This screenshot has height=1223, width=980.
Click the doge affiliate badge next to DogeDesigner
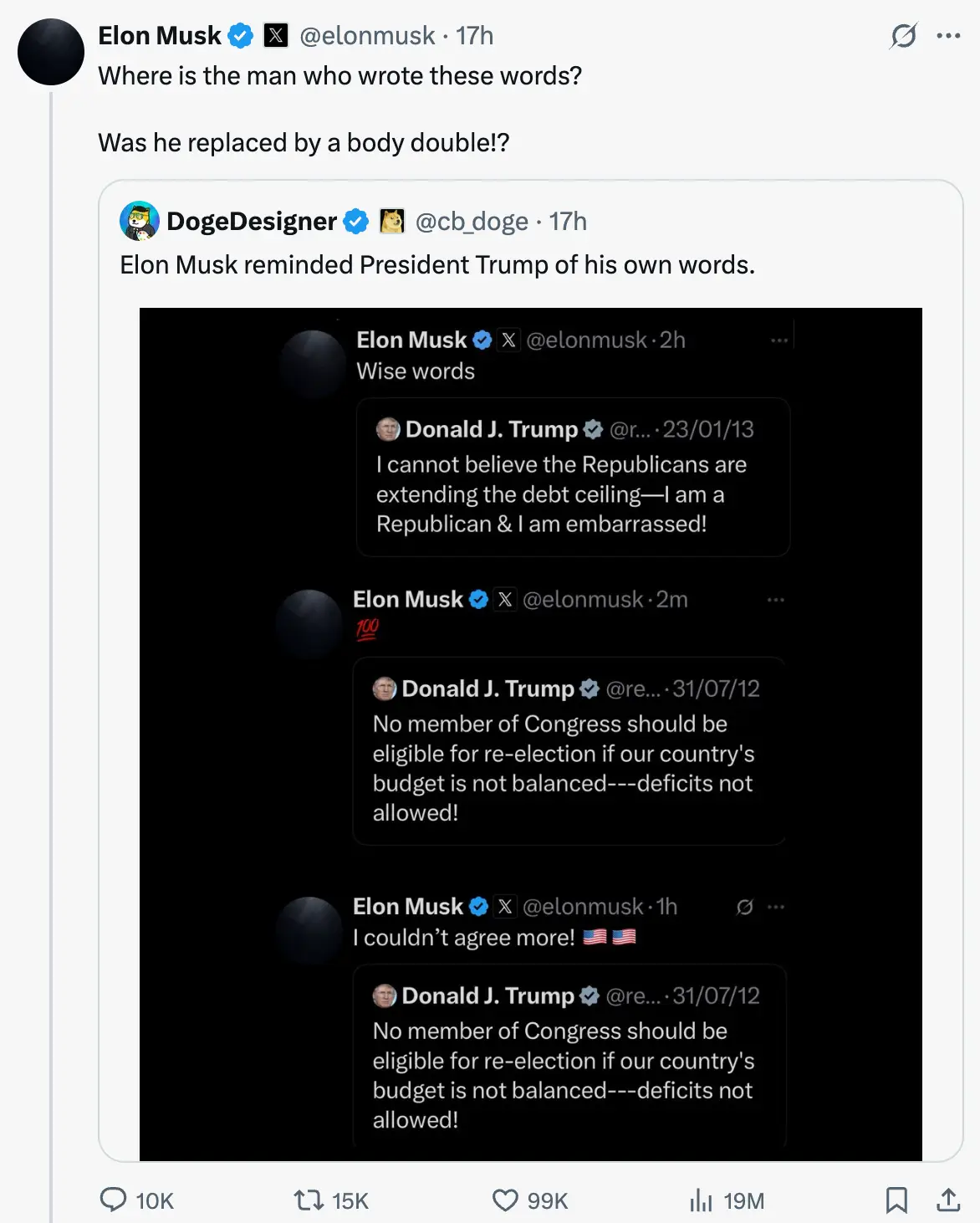coord(392,221)
